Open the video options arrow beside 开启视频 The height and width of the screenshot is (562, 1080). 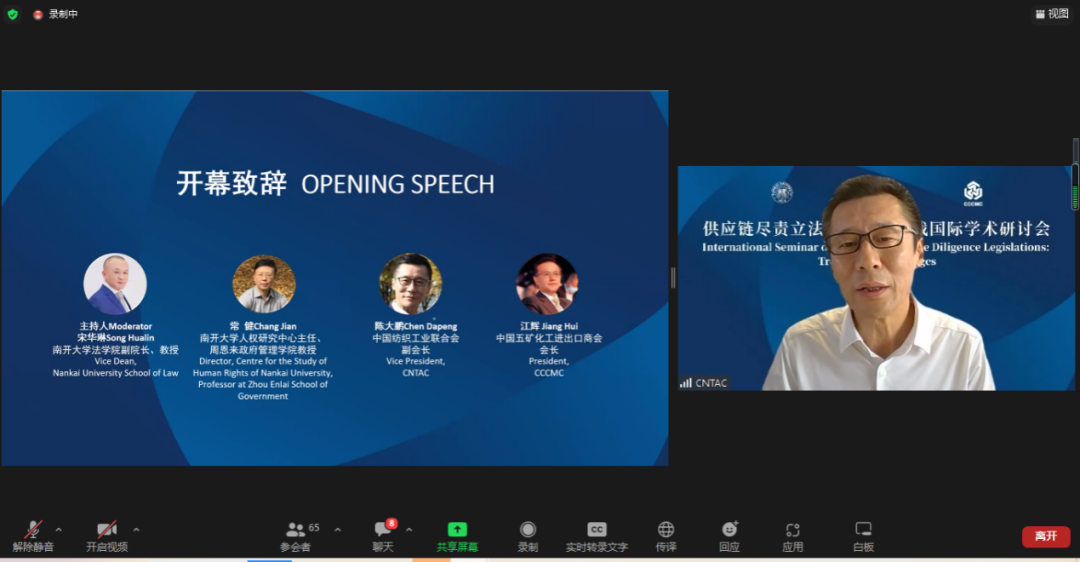[x=136, y=529]
